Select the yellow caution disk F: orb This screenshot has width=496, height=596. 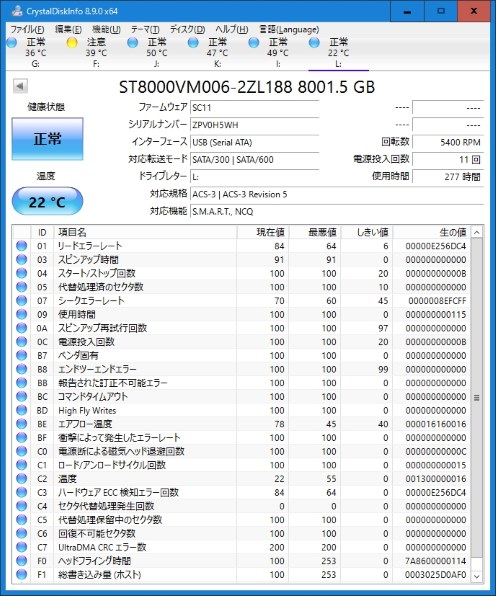coord(72,43)
